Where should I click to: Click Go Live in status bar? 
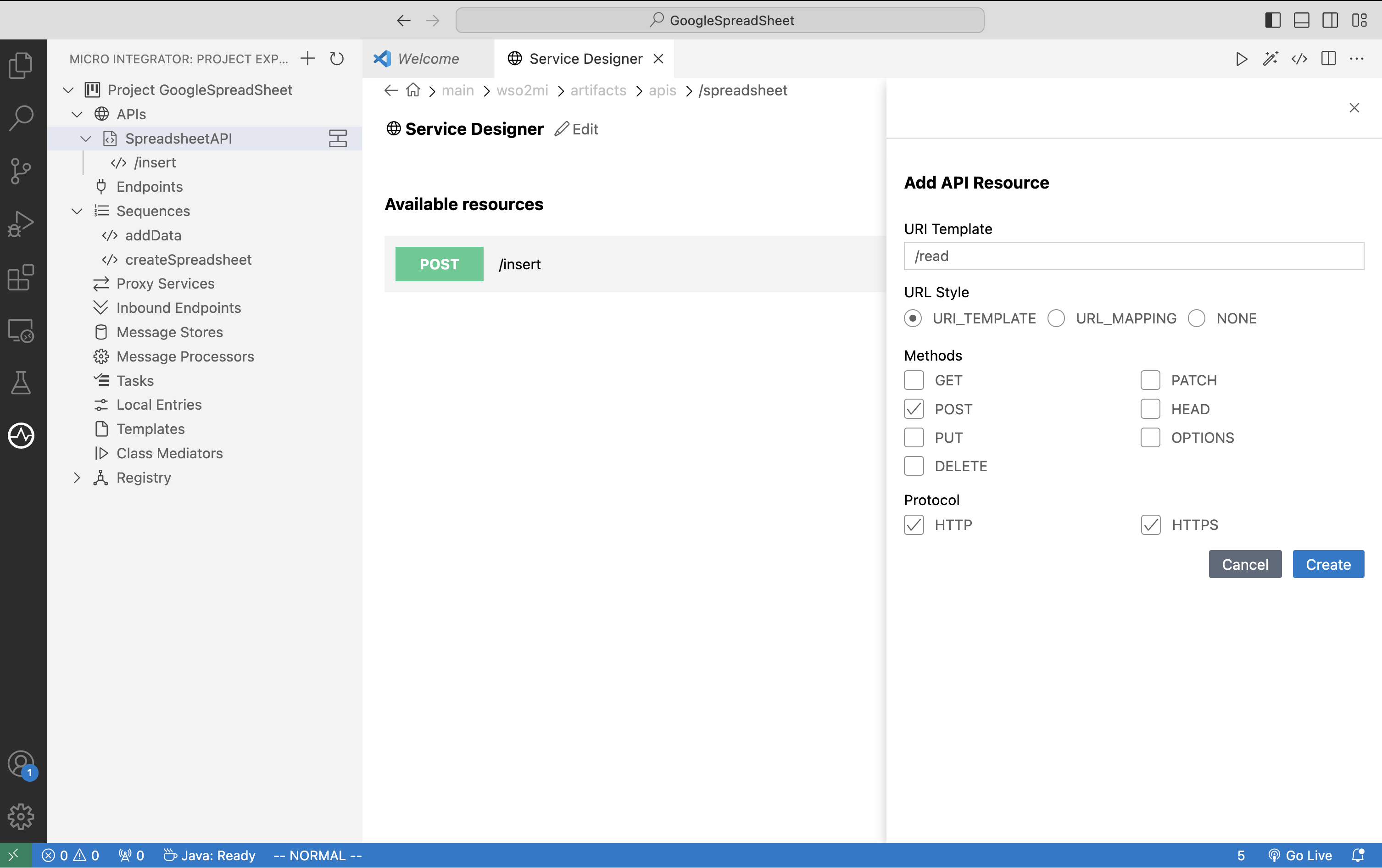(x=1300, y=855)
